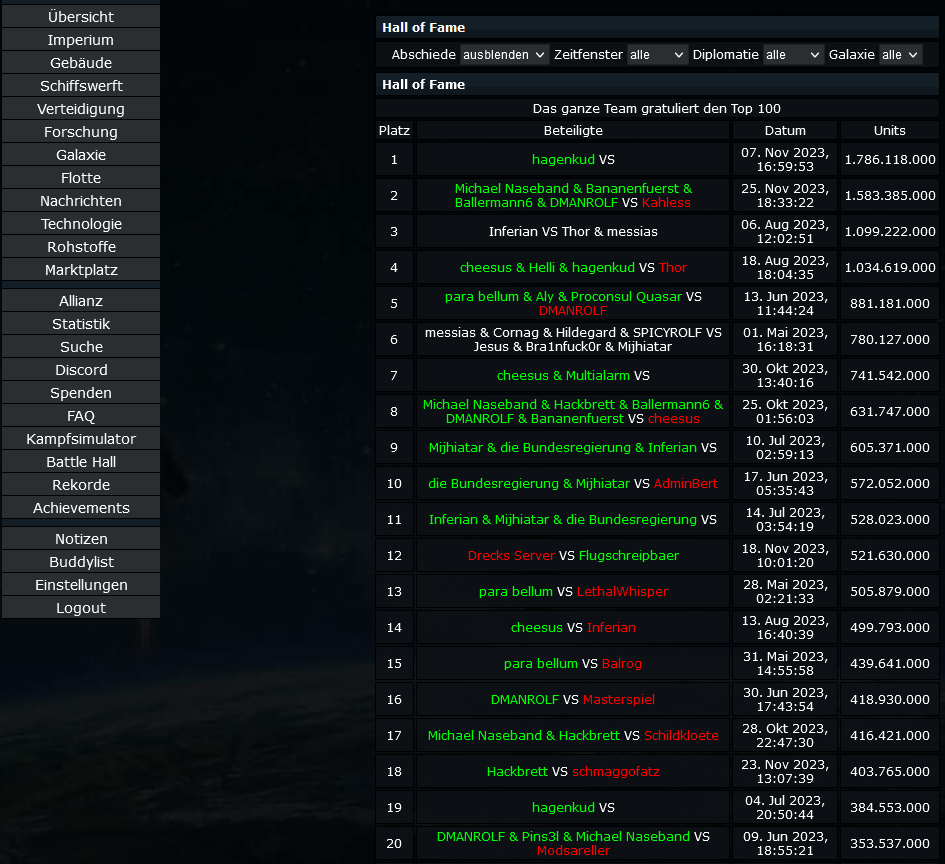The height and width of the screenshot is (864, 945).
Task: Select Forschung in the left menu
Action: [x=81, y=132]
